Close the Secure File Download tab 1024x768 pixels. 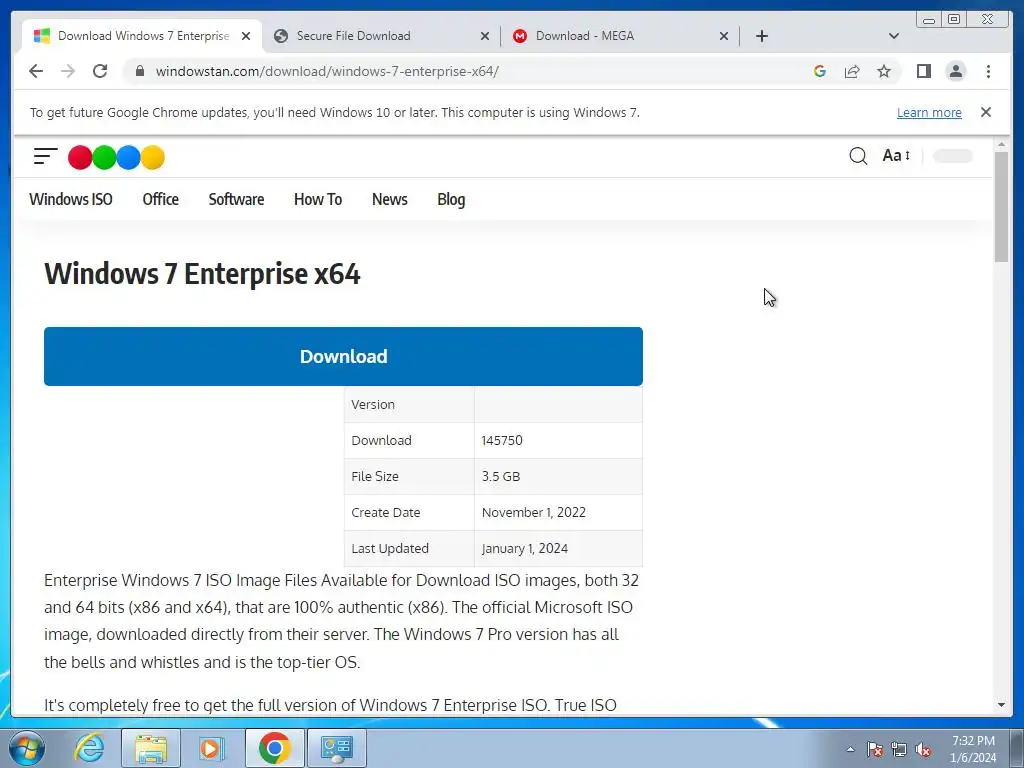pyautogui.click(x=485, y=36)
